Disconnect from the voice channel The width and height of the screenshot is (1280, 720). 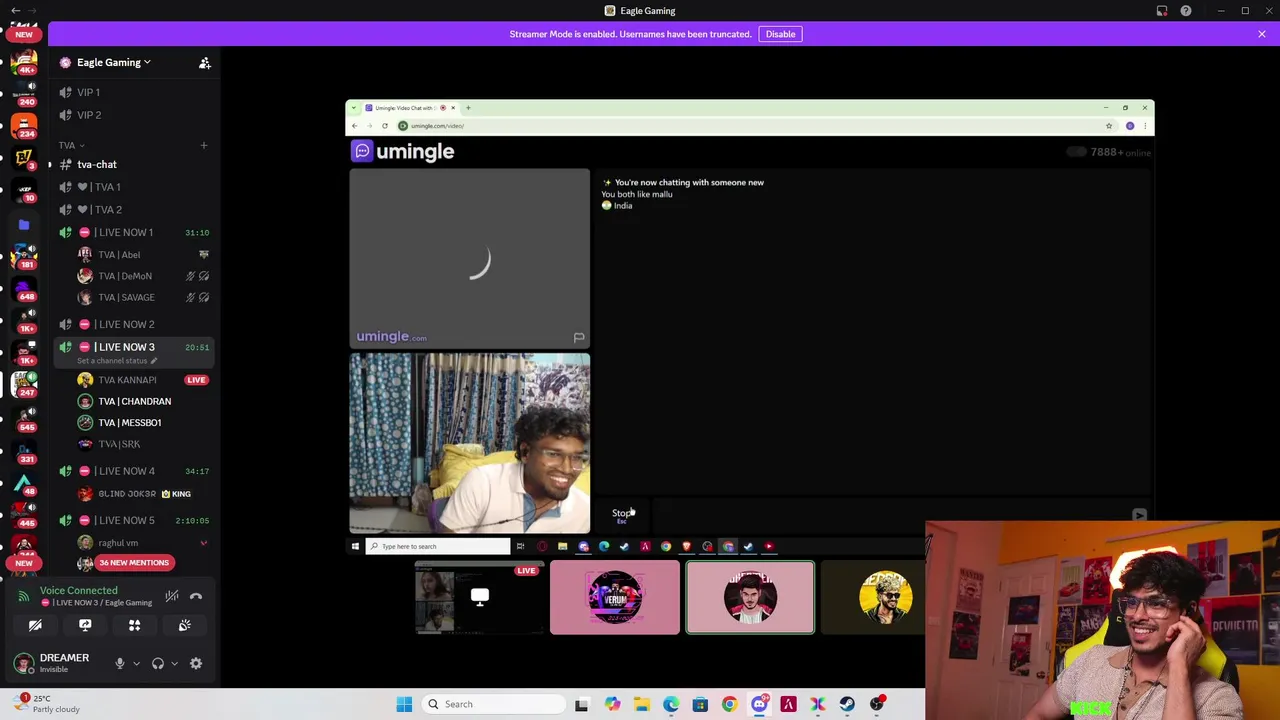(196, 596)
